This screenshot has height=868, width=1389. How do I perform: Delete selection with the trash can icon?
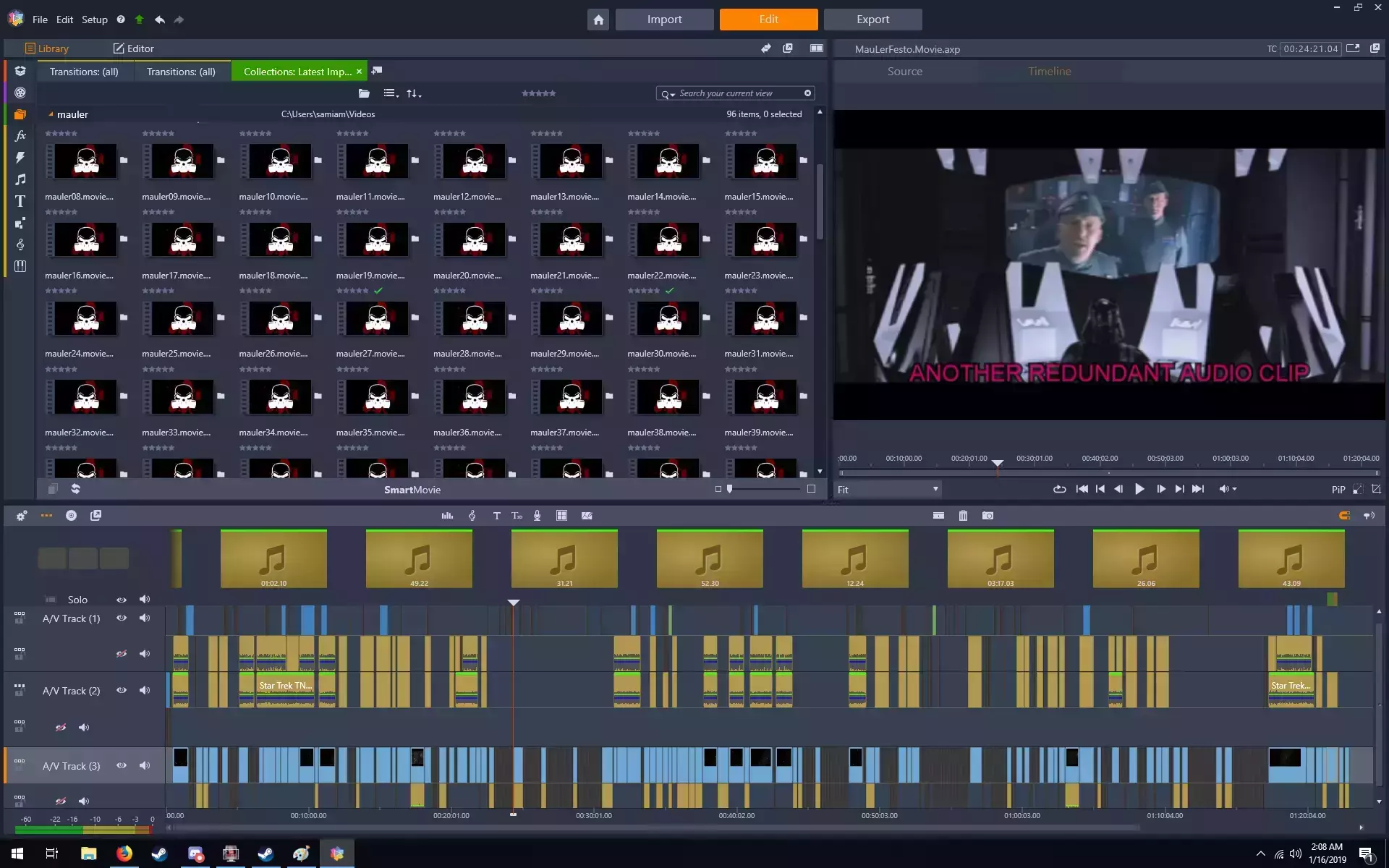point(963,516)
